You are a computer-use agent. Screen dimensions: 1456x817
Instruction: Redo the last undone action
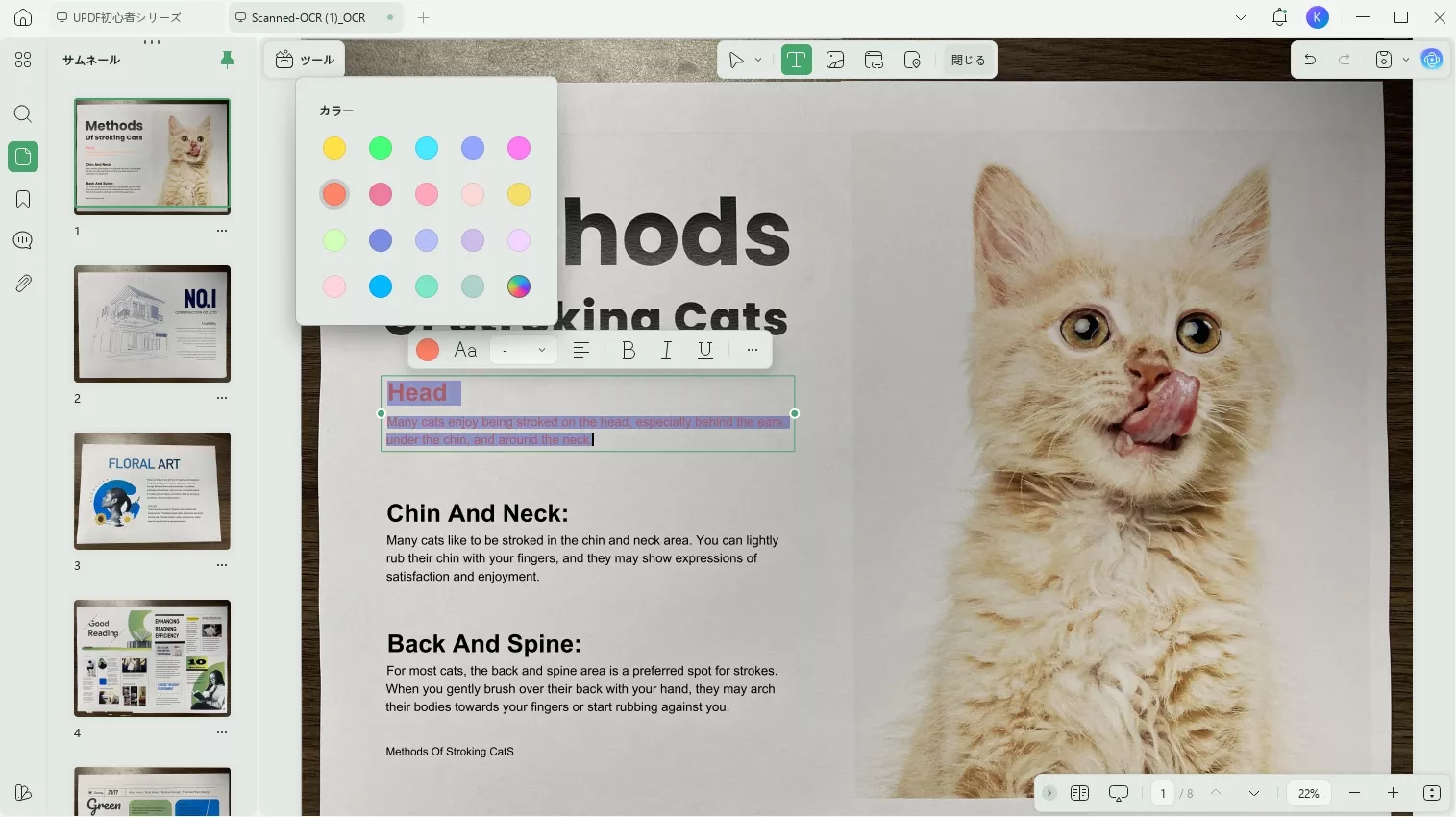1345,60
